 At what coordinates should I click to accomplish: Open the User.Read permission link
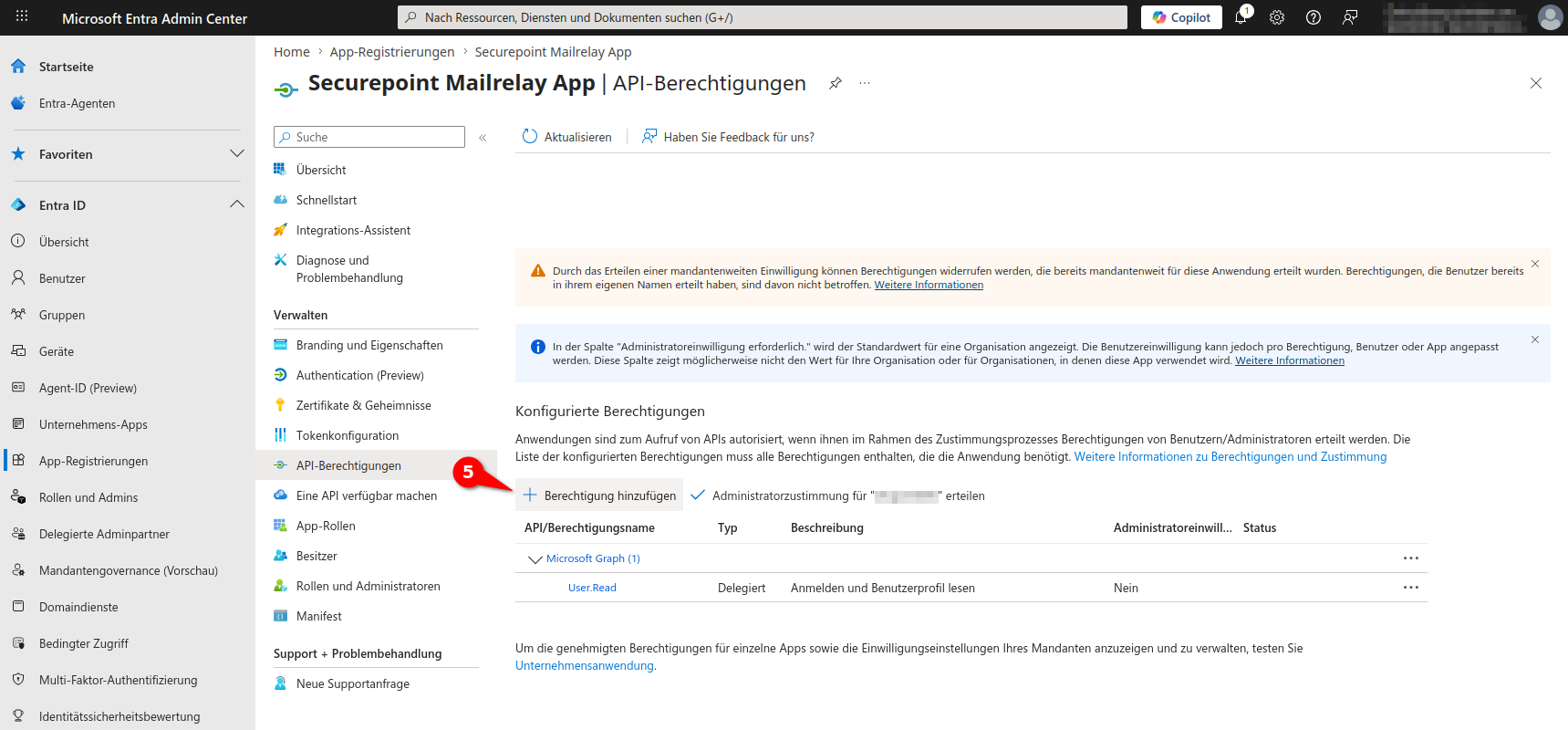[x=592, y=588]
